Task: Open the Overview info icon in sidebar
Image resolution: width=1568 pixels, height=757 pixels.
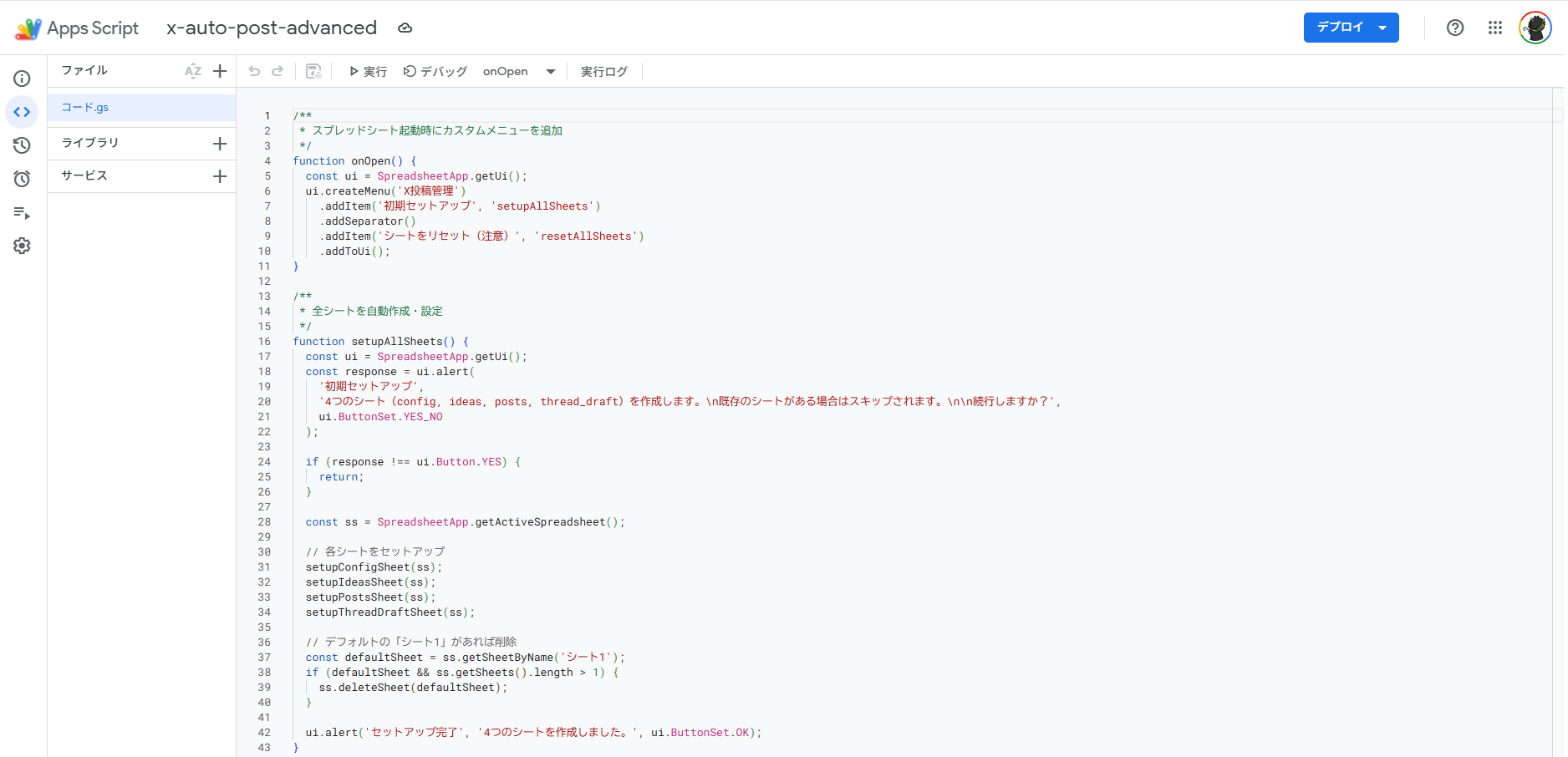Action: point(23,79)
